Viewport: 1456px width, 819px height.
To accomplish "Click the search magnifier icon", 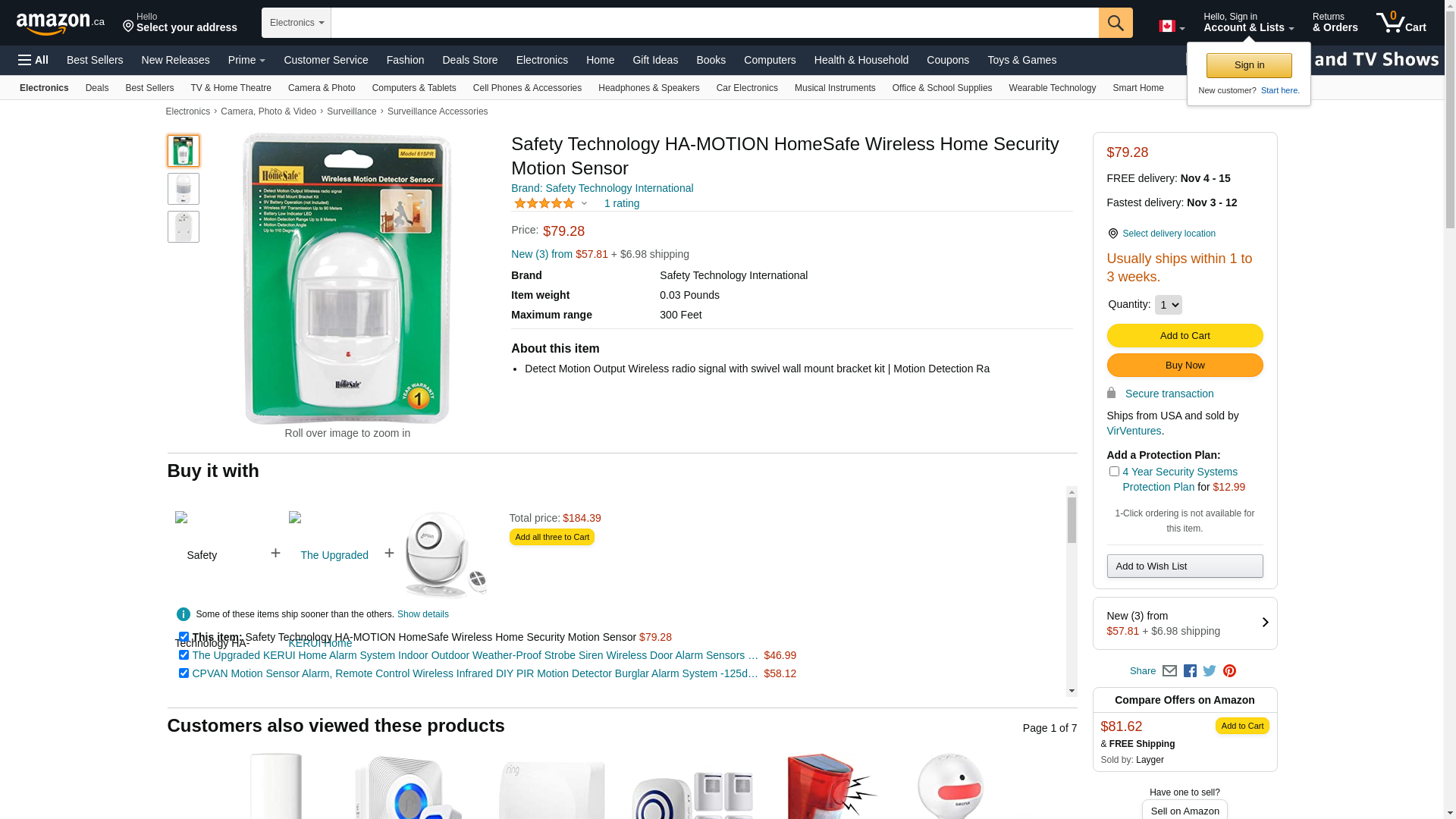I will [x=1115, y=23].
